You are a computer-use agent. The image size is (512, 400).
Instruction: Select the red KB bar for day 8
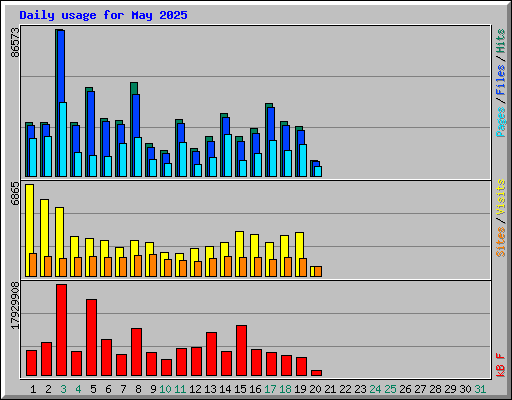[x=136, y=352]
